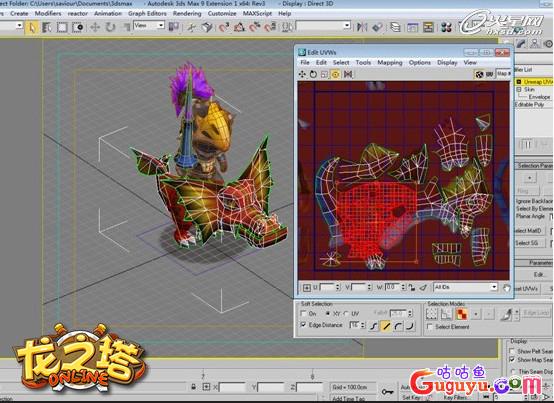Select the Select Object arrow tool

tap(32, 27)
